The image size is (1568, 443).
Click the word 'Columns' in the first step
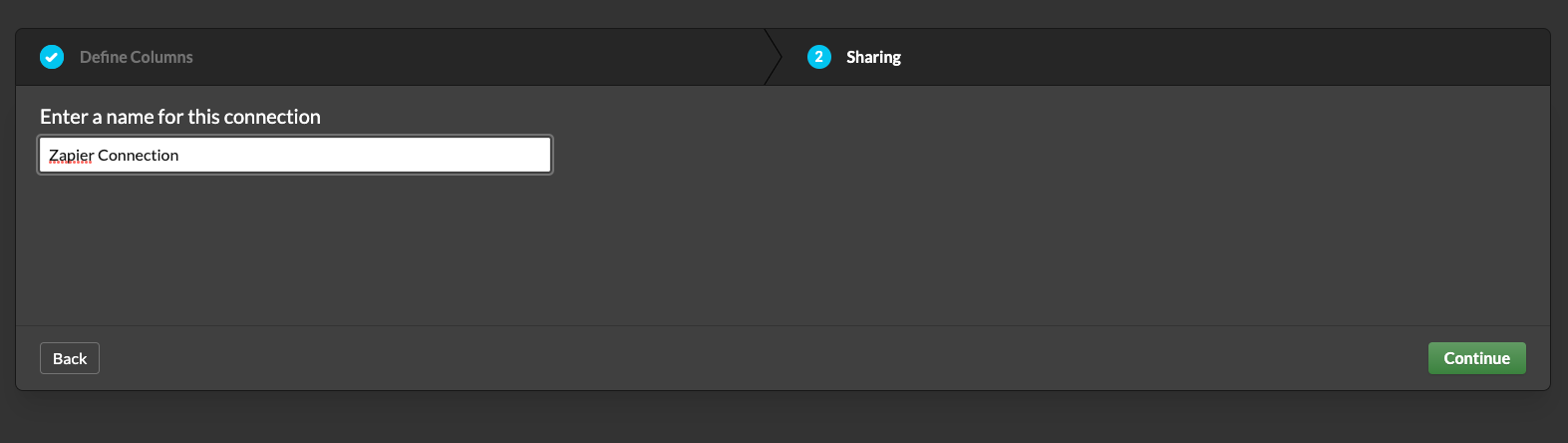pyautogui.click(x=160, y=57)
